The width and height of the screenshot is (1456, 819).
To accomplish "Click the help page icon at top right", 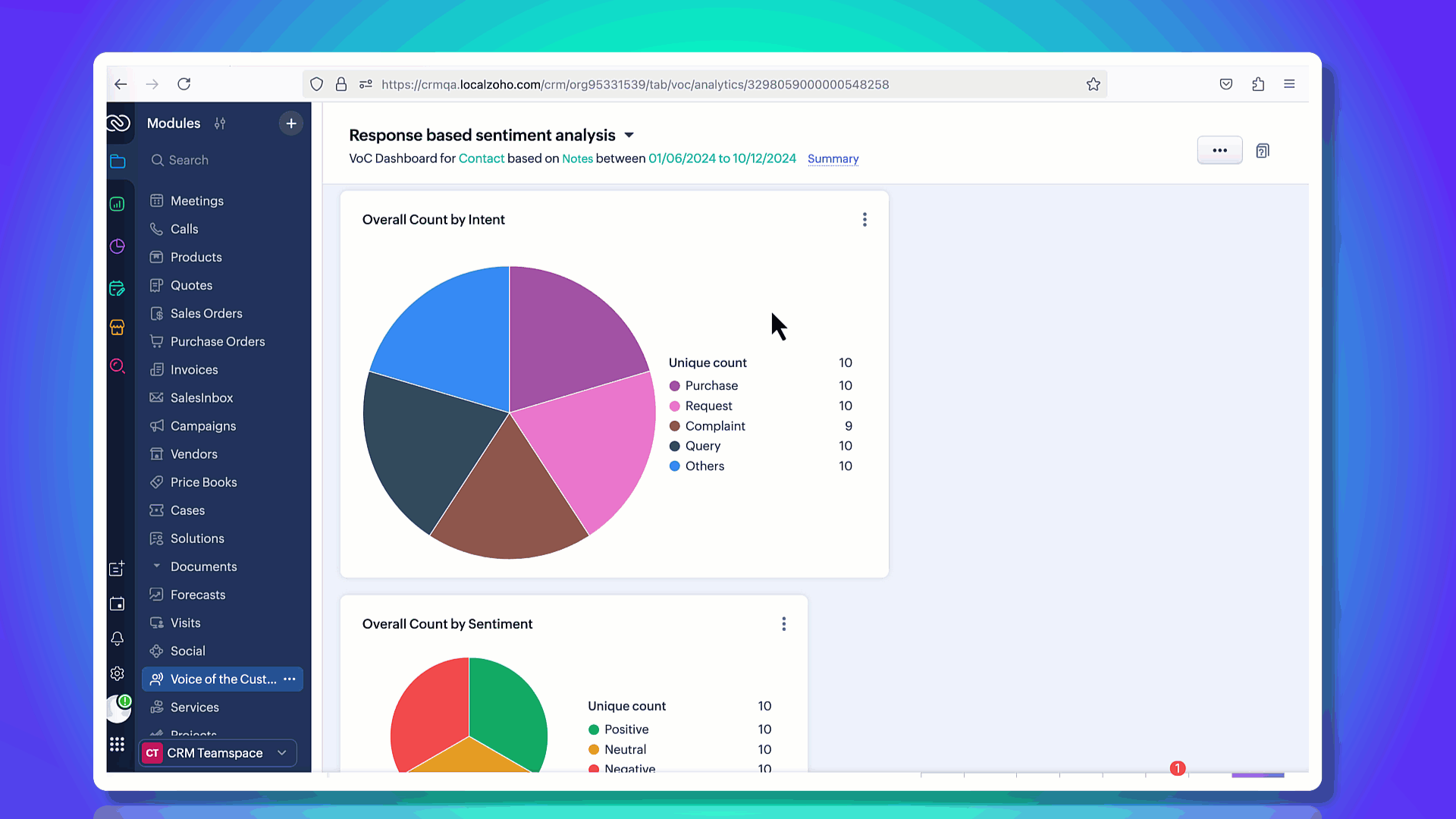I will pos(1262,151).
